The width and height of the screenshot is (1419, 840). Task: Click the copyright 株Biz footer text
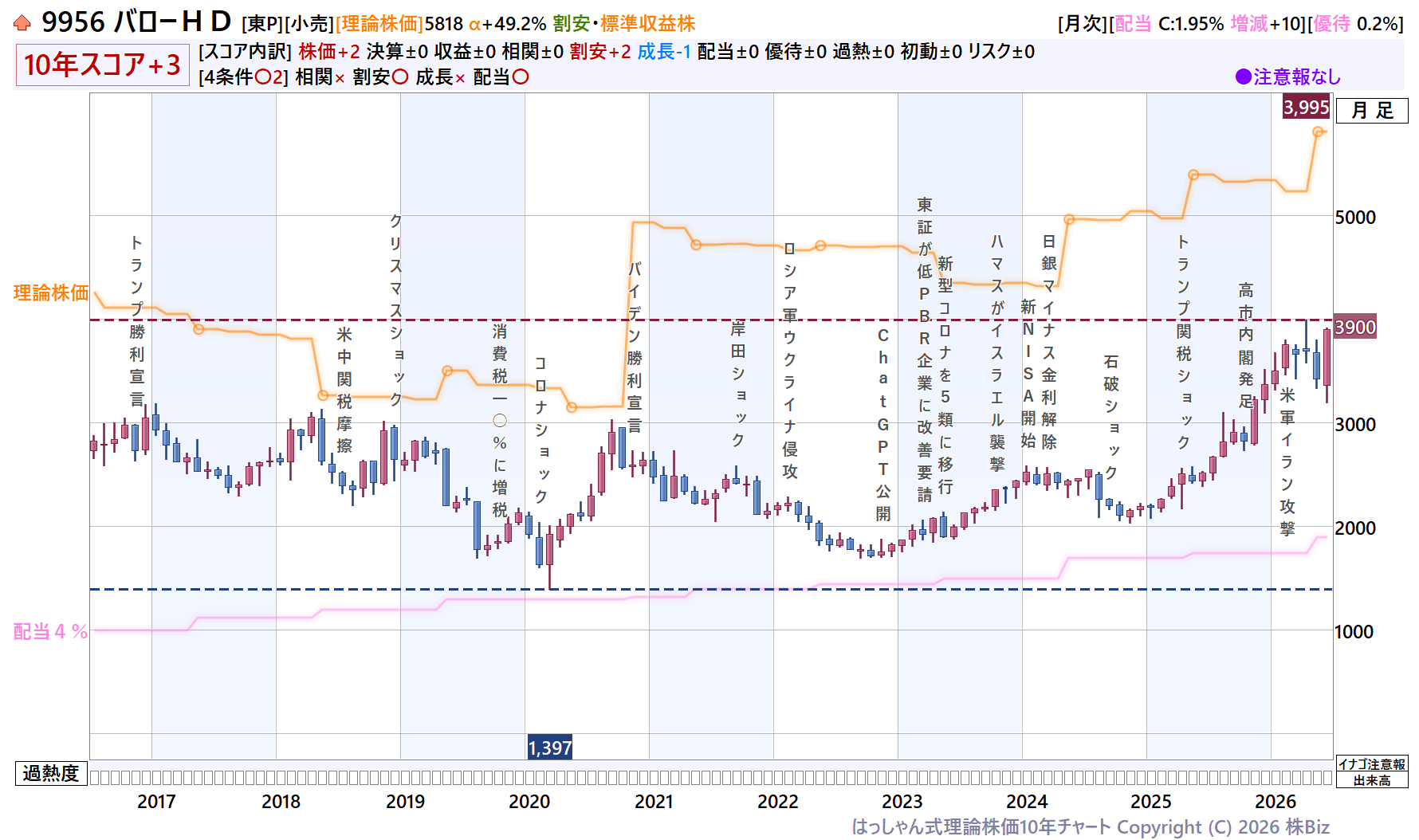click(x=1091, y=827)
